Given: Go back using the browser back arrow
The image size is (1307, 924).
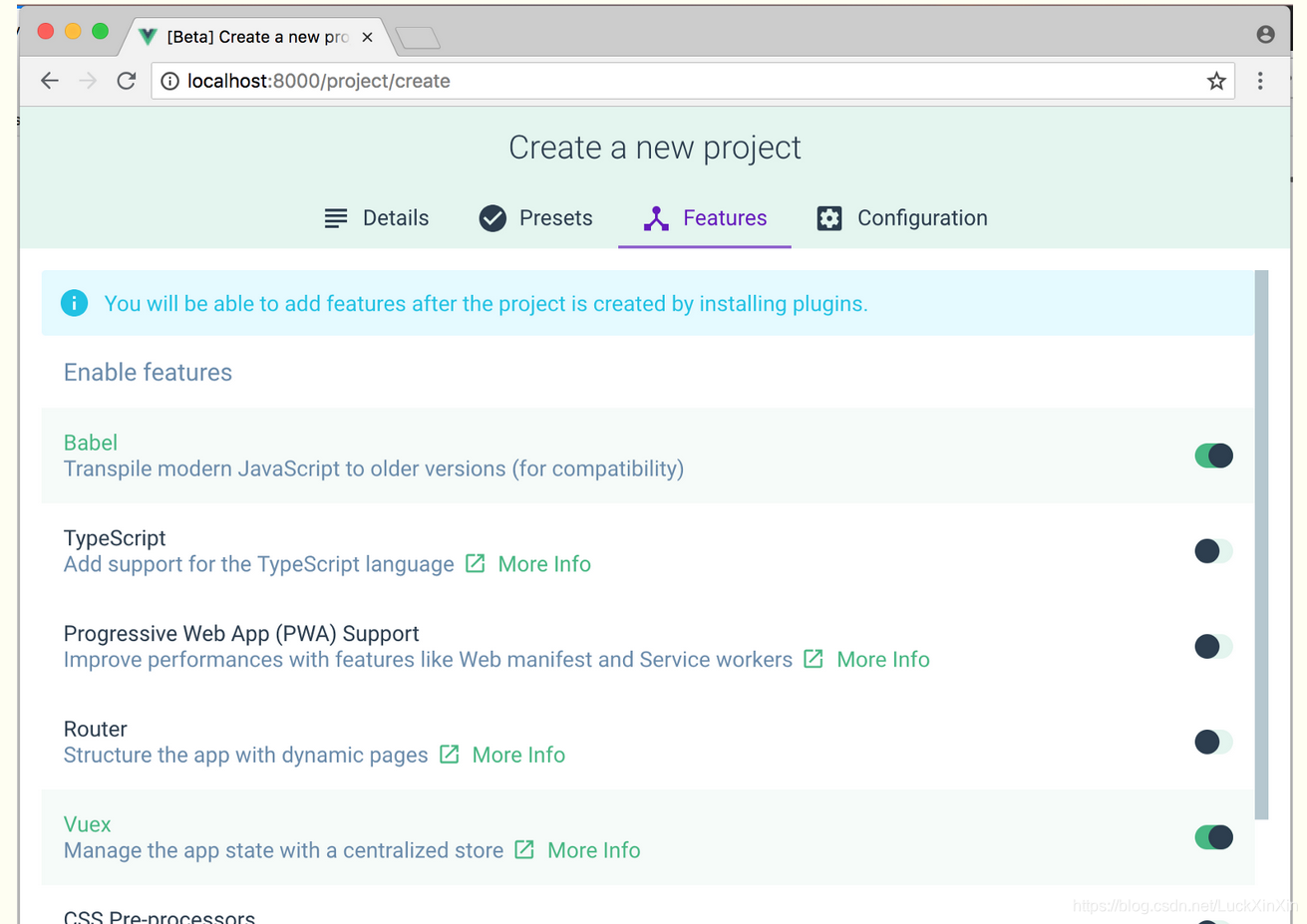Looking at the screenshot, I should tap(49, 81).
